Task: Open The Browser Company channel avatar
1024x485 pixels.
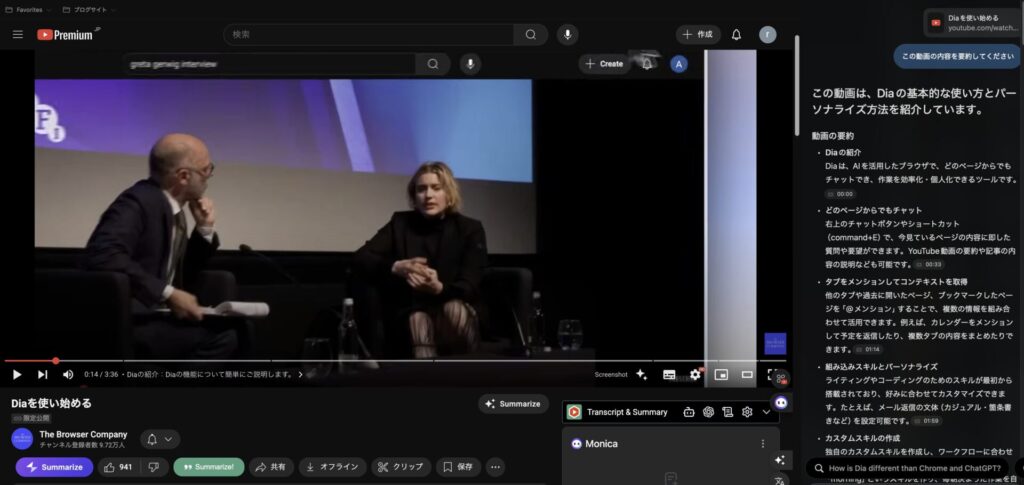Action: (22, 439)
